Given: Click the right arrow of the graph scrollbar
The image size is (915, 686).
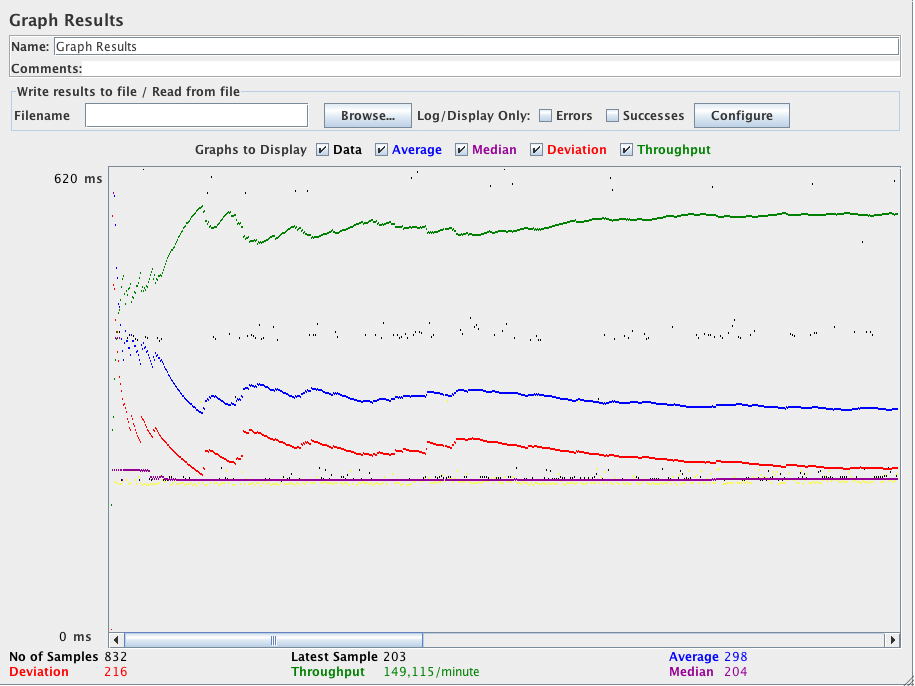Looking at the screenshot, I should tap(892, 639).
